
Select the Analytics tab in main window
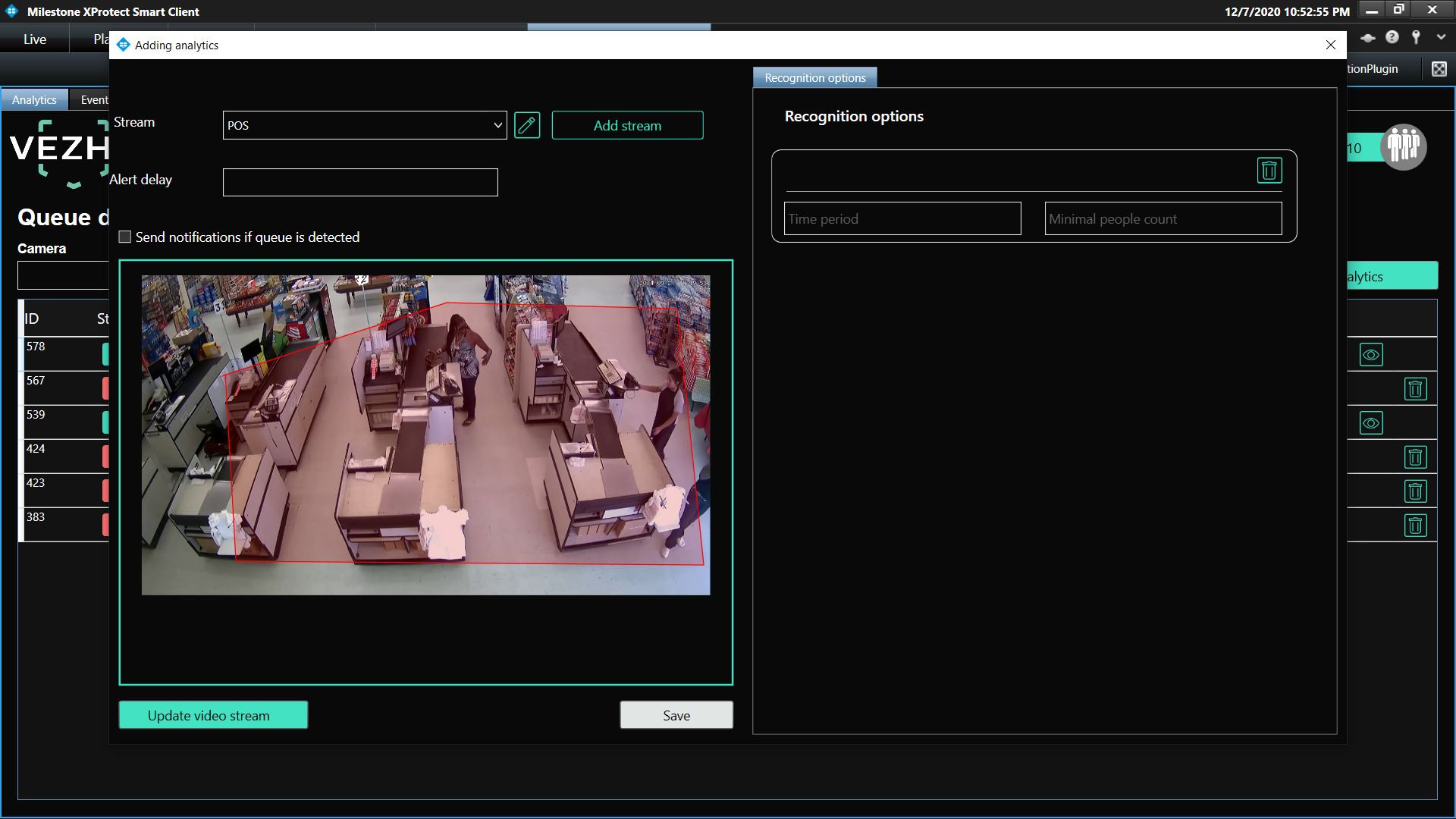(x=34, y=100)
